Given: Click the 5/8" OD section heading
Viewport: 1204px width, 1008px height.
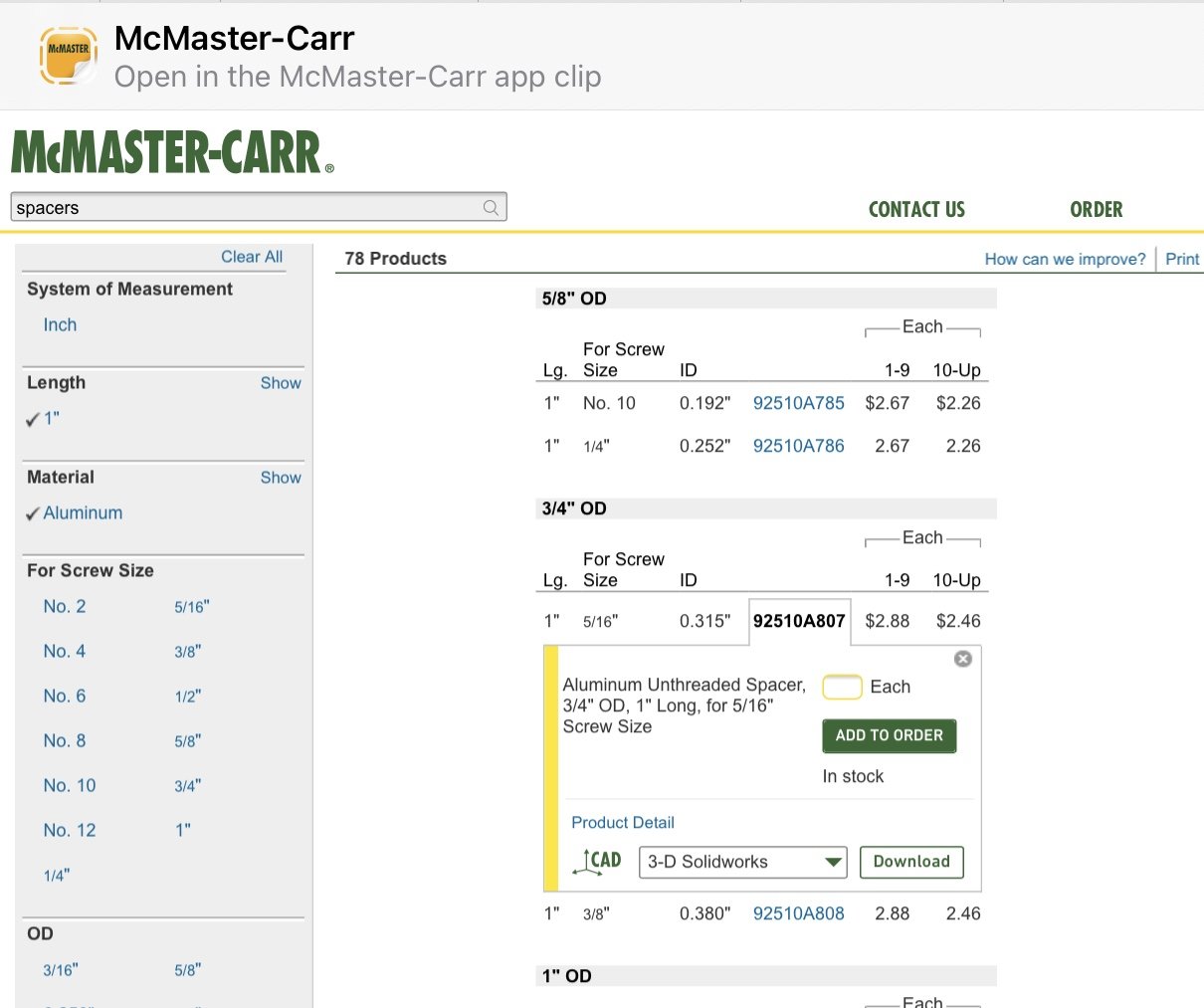Looking at the screenshot, I should pos(574,299).
